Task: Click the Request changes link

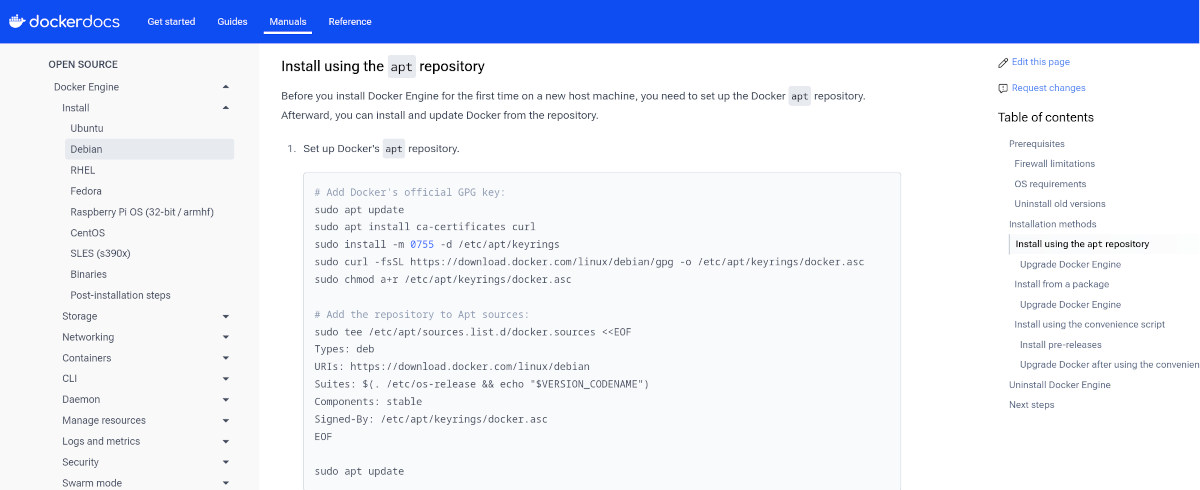Action: click(1048, 88)
